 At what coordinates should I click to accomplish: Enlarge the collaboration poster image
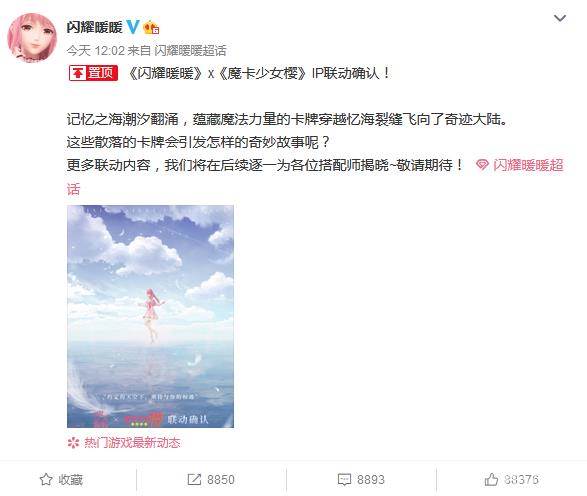click(150, 316)
